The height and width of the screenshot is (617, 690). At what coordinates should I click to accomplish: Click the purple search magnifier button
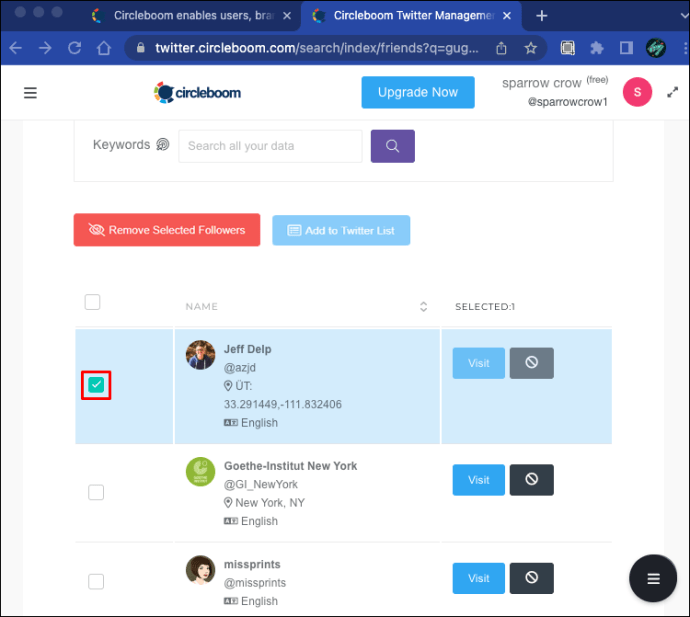[393, 146]
